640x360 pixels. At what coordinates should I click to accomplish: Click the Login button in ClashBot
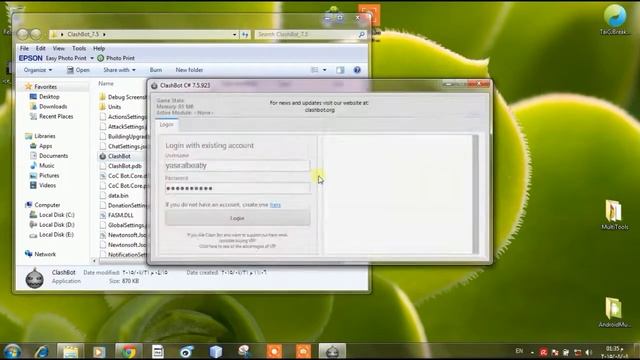point(238,218)
